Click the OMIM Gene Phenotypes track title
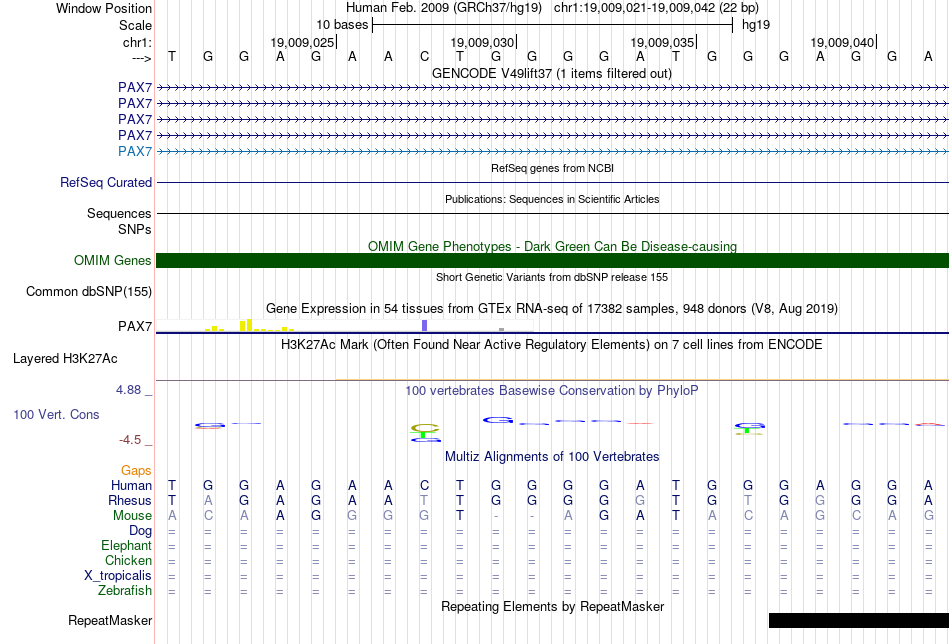This screenshot has width=950, height=644. pyautogui.click(x=553, y=247)
